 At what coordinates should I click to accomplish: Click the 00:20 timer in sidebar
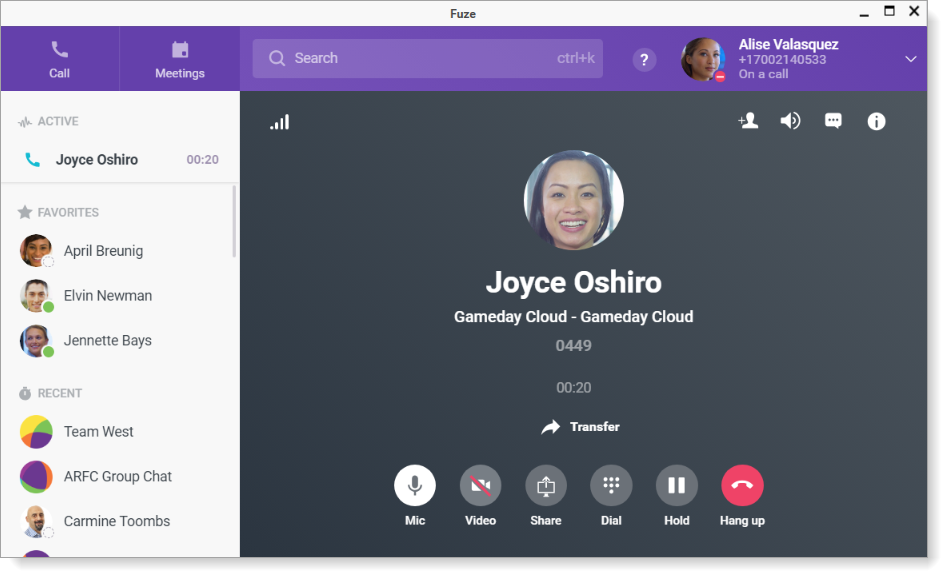pos(202,159)
